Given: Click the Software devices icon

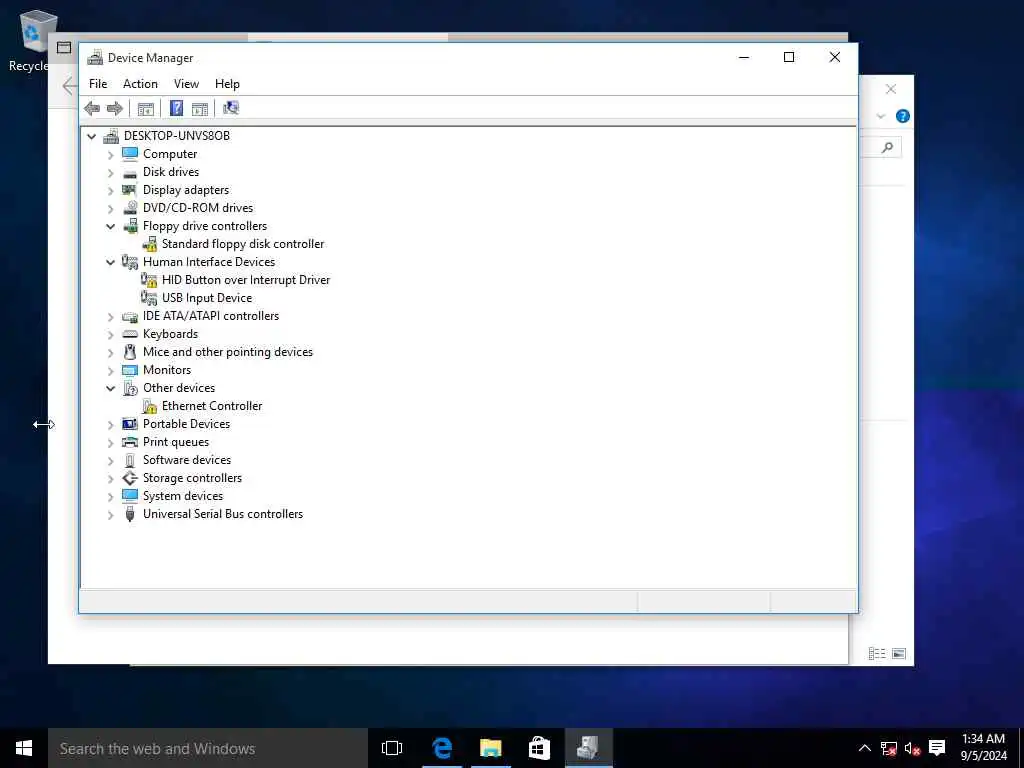Looking at the screenshot, I should [130, 460].
